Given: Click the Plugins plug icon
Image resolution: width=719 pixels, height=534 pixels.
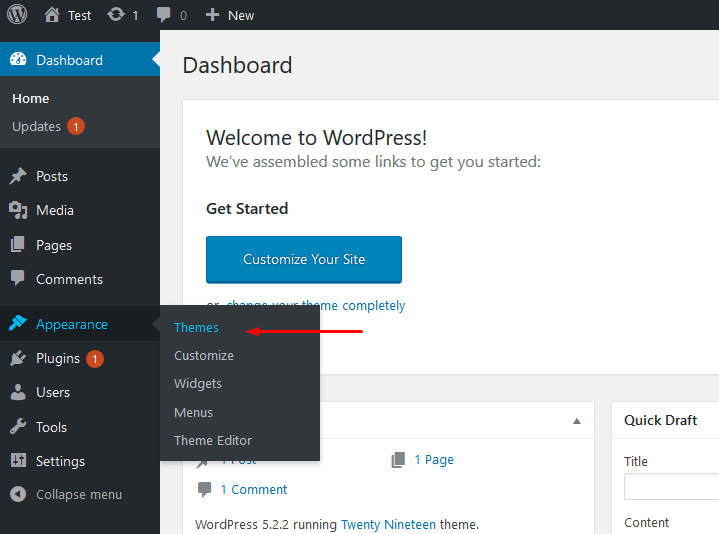Looking at the screenshot, I should (x=18, y=358).
